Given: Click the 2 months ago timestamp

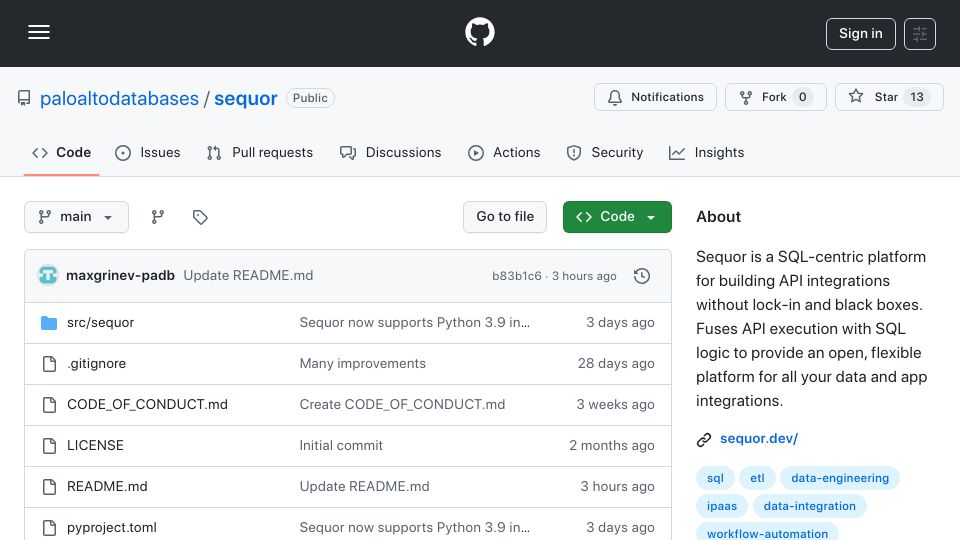Looking at the screenshot, I should pyautogui.click(x=612, y=446).
